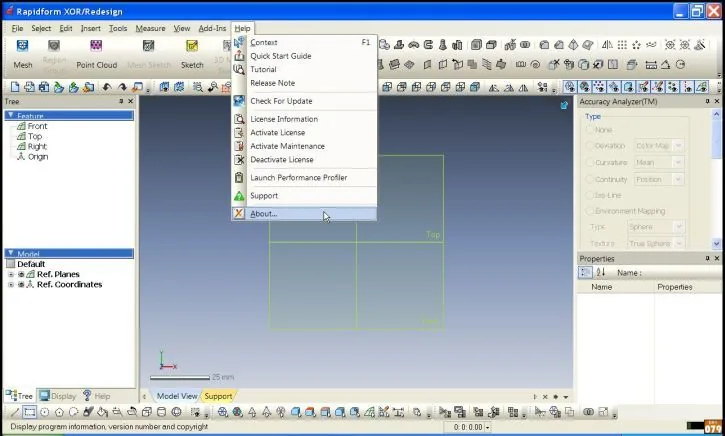Open the Mesh mode
The height and width of the screenshot is (436, 725).
point(22,54)
